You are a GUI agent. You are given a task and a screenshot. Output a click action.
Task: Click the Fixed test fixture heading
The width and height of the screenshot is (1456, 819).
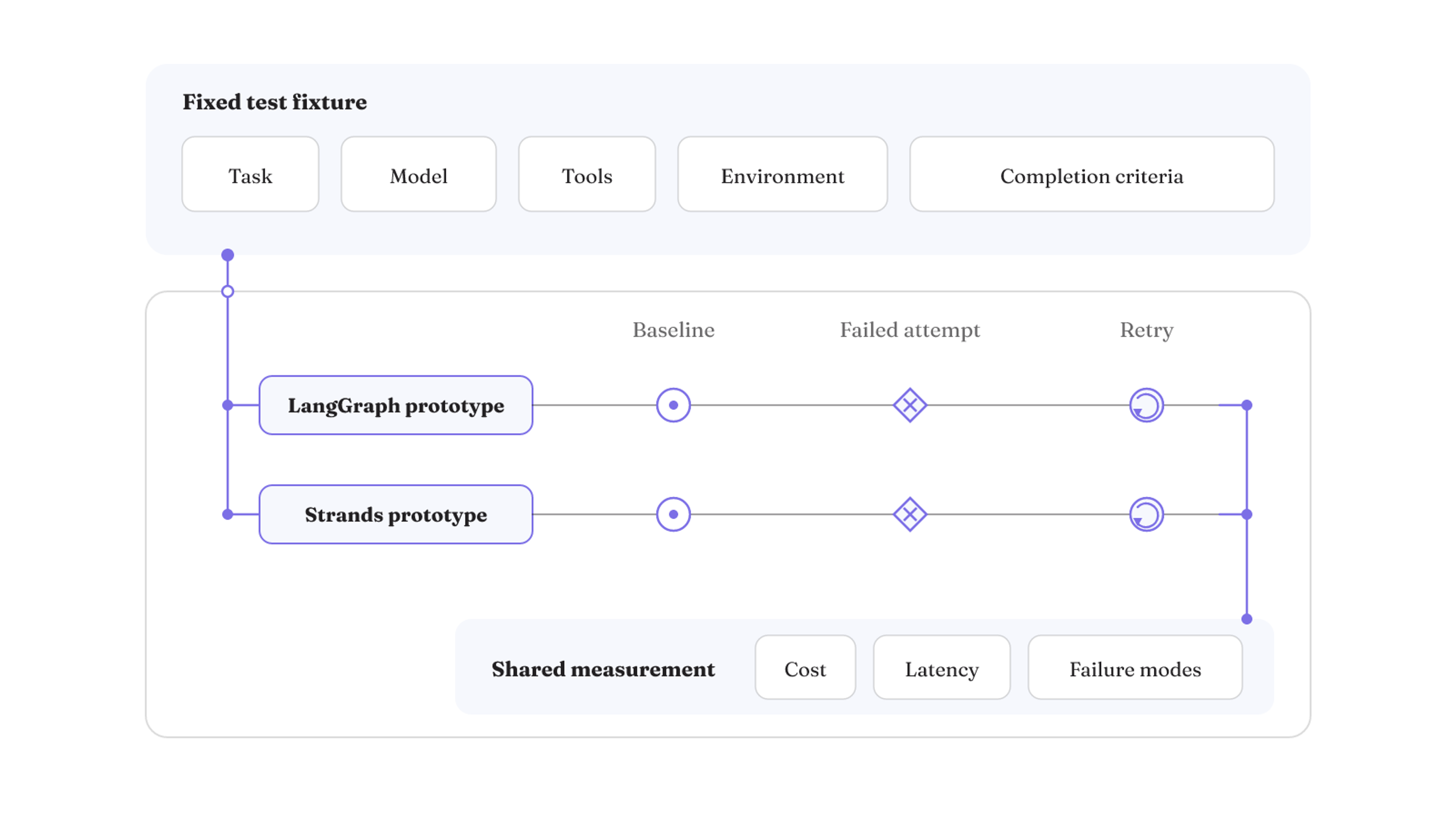tap(275, 102)
